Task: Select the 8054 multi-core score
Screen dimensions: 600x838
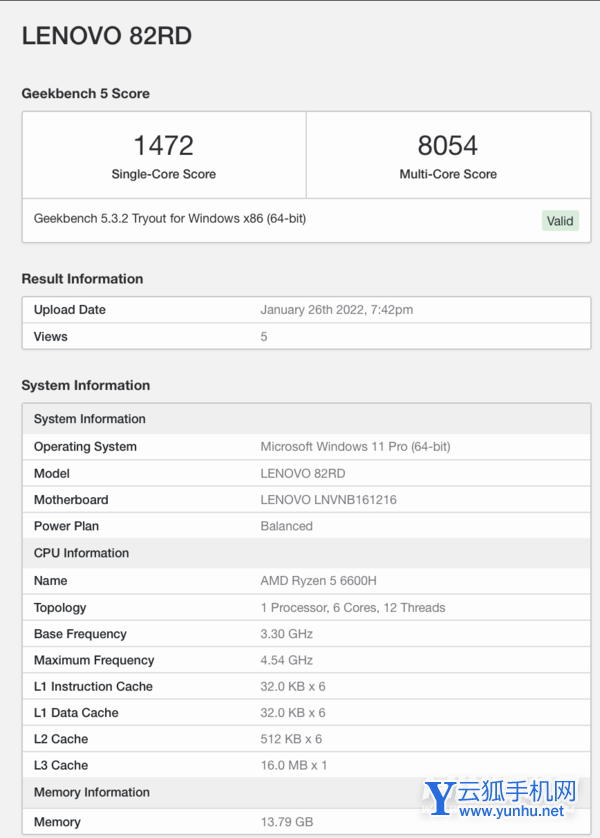Action: (447, 146)
